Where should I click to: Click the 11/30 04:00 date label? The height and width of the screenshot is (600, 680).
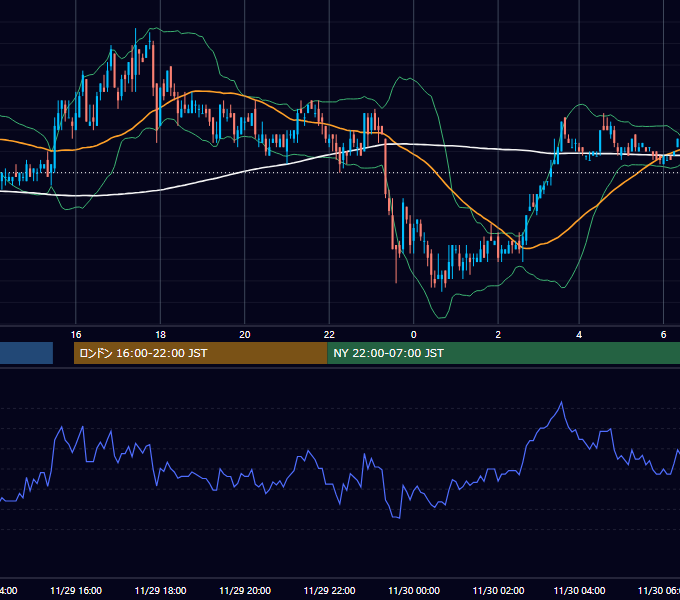[579, 590]
